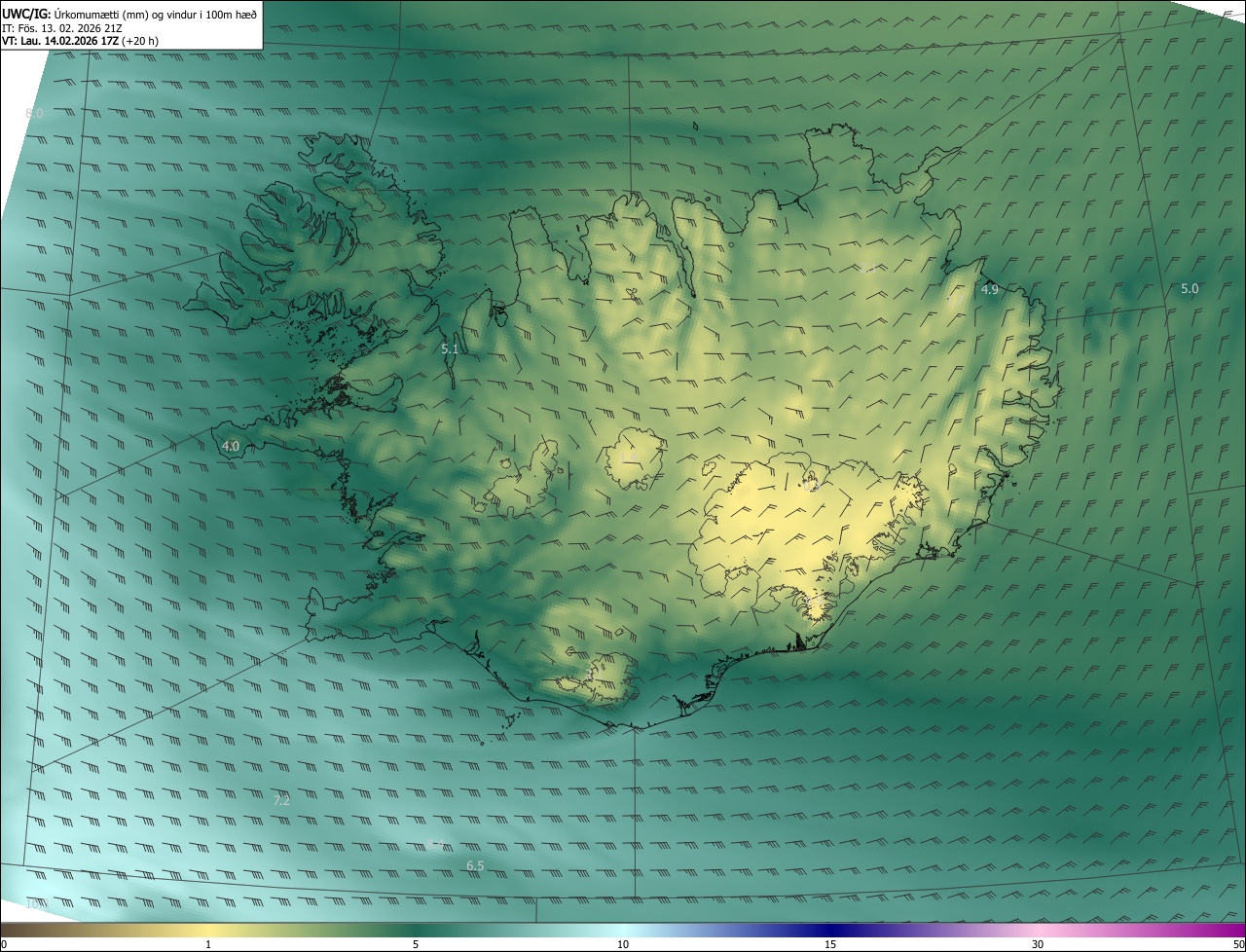The width and height of the screenshot is (1246, 952).
Task: Click the "6.5" value label over ocean
Action: coord(475,866)
